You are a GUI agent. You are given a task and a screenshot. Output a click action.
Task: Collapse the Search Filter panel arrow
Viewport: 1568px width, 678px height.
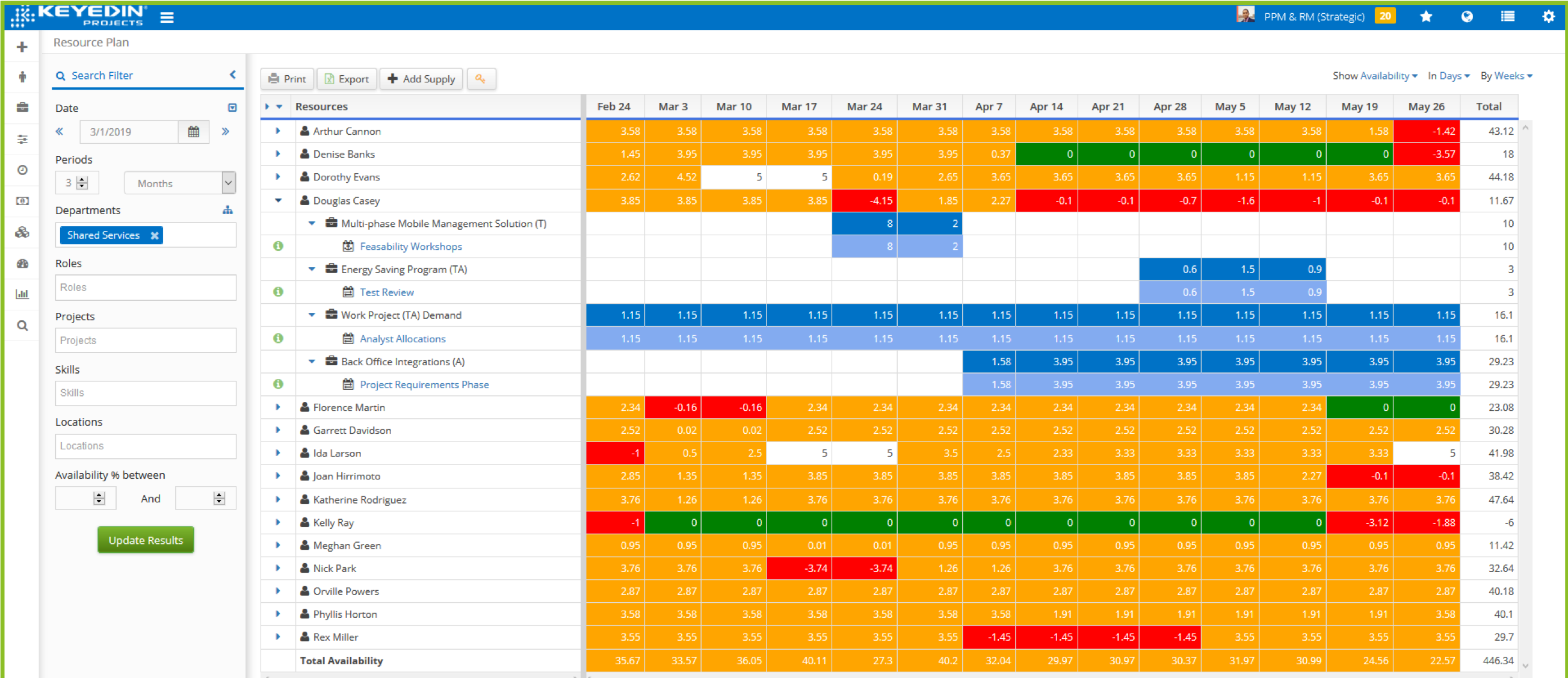(x=232, y=74)
